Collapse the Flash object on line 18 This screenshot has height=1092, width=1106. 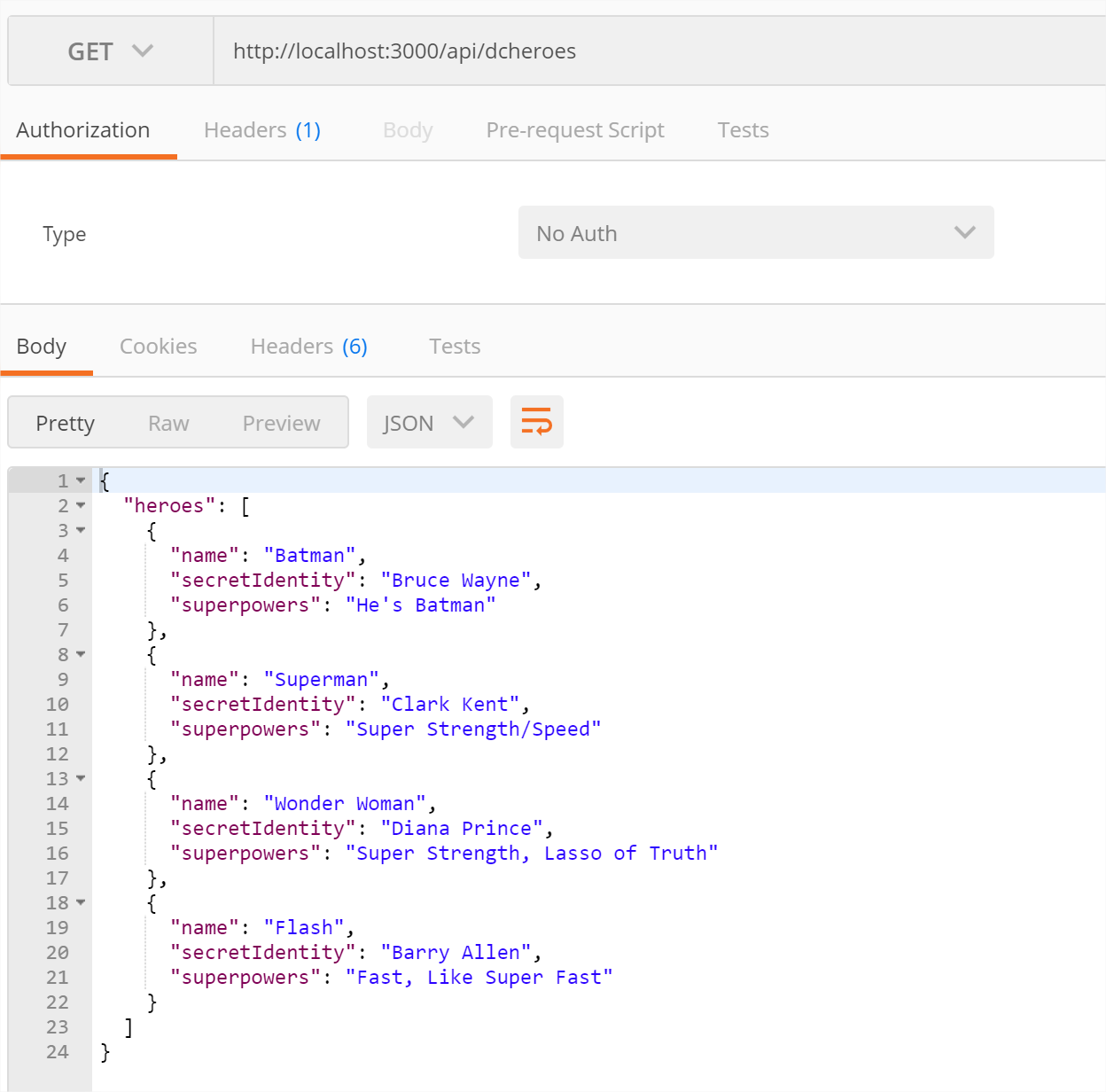(81, 902)
